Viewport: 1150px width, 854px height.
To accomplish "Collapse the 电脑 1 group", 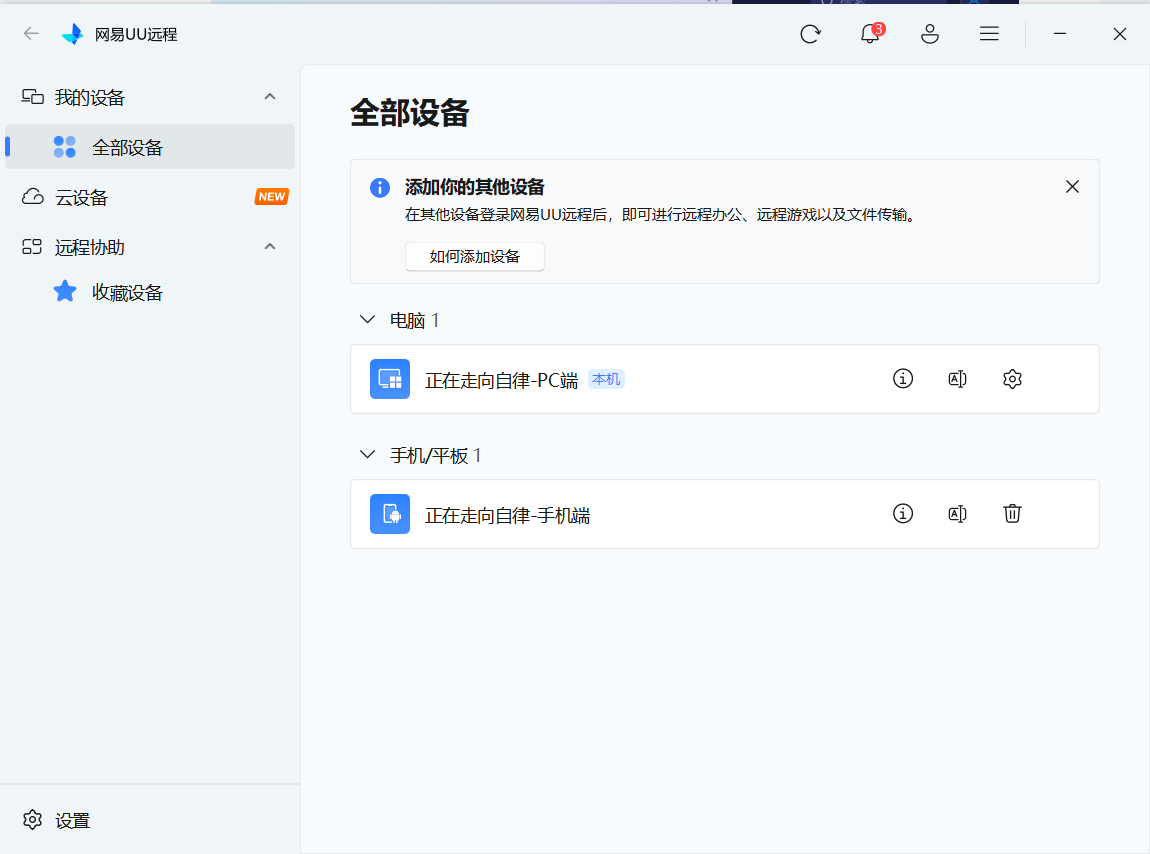I will tap(367, 320).
